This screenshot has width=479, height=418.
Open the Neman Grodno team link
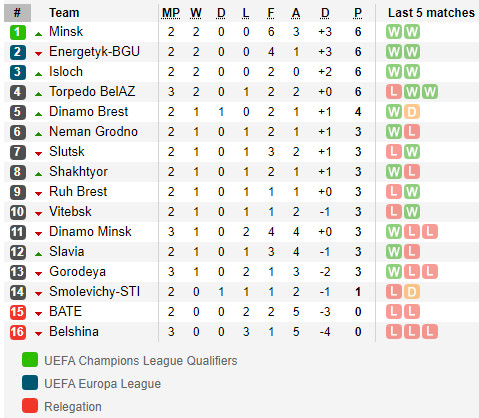point(93,132)
